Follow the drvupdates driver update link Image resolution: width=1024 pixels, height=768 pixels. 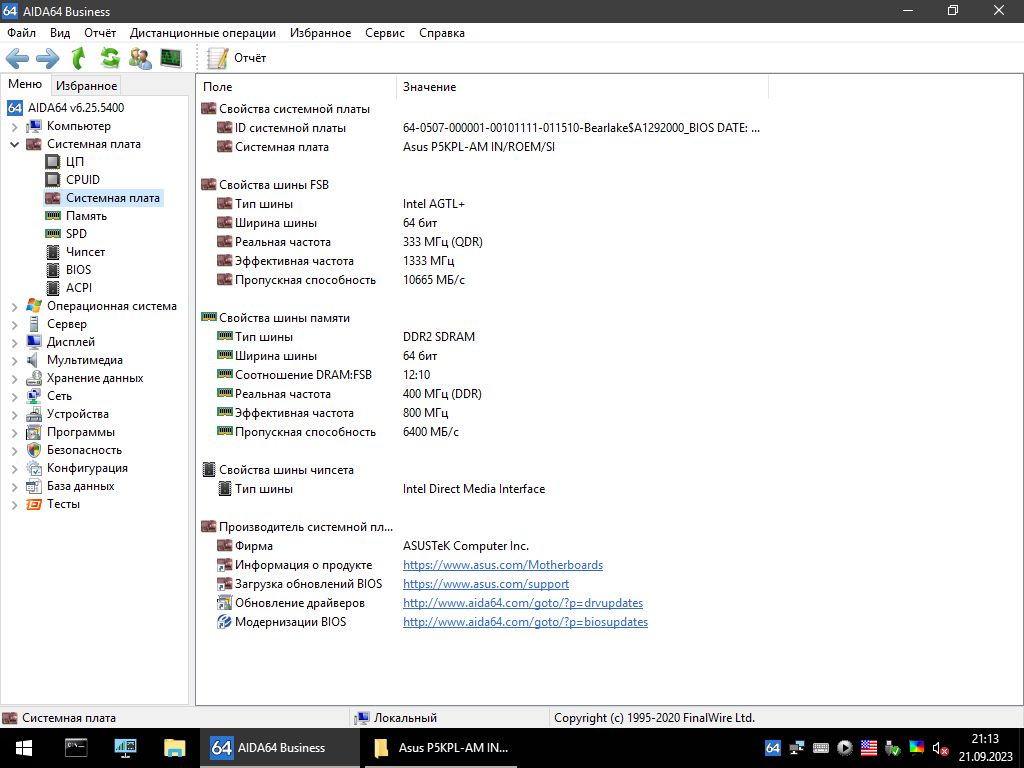pyautogui.click(x=523, y=603)
